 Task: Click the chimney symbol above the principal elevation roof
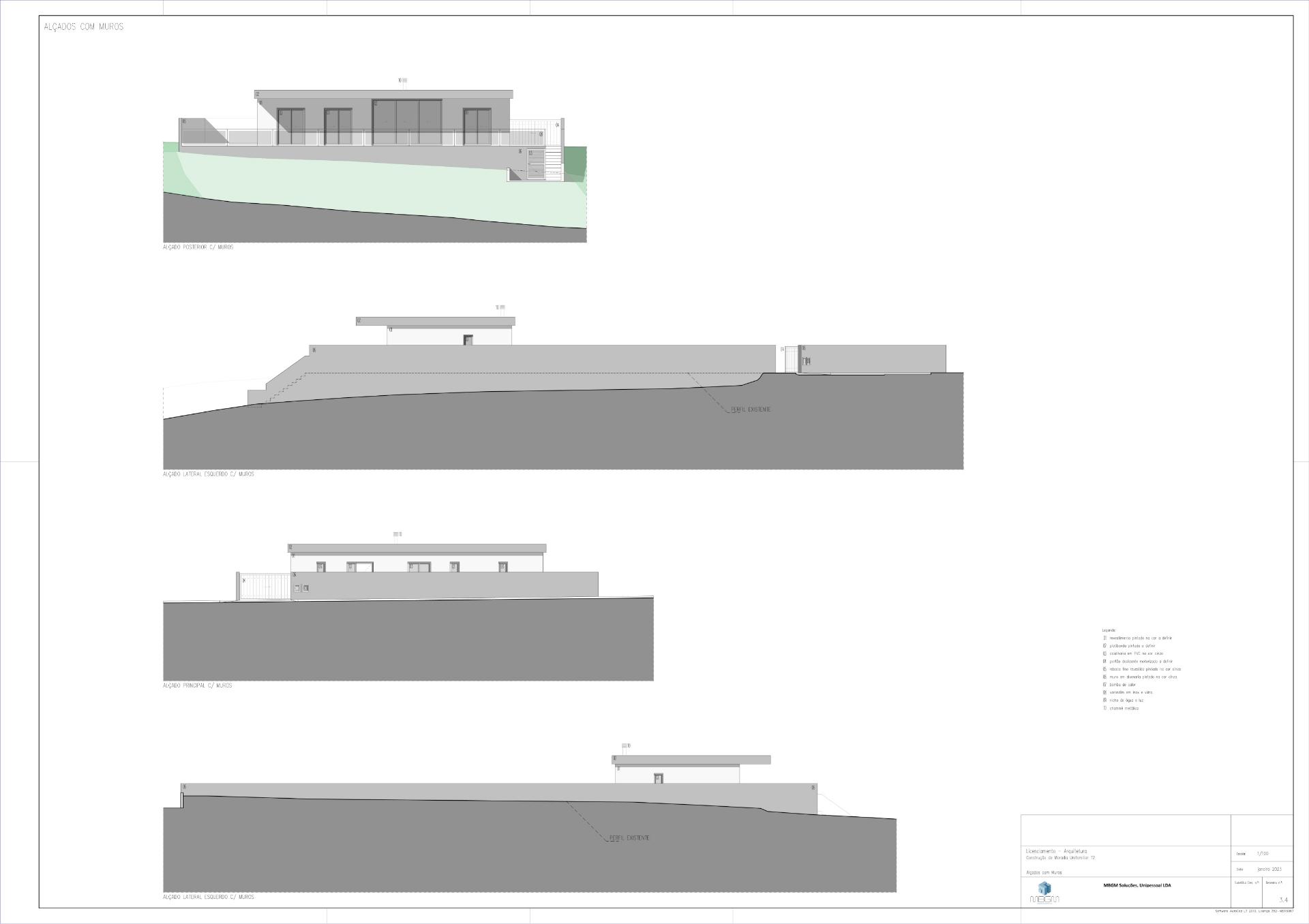coord(396,534)
